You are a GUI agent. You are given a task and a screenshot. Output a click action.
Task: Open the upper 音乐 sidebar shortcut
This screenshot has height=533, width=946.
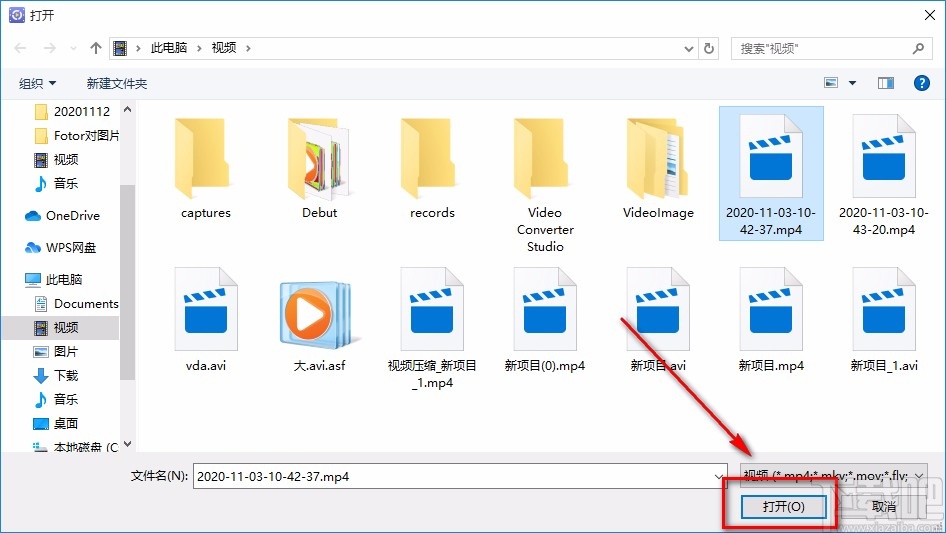(x=57, y=183)
